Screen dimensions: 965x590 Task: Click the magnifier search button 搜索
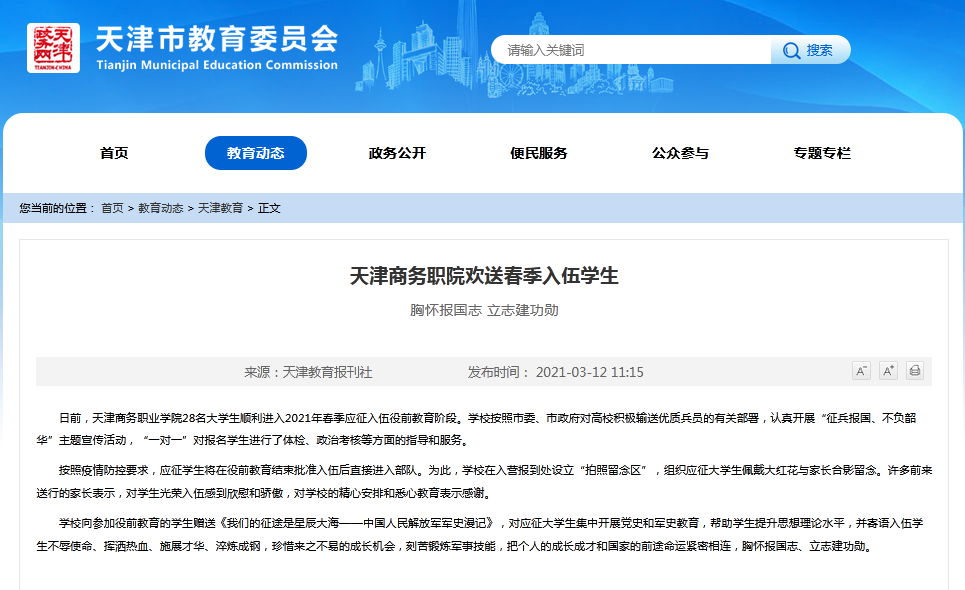pos(810,50)
